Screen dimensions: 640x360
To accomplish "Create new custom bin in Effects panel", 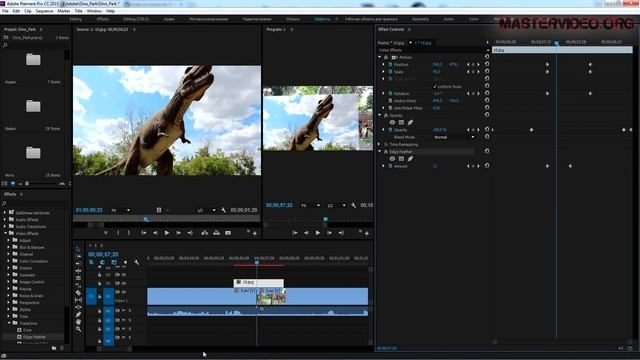I will point(54,348).
